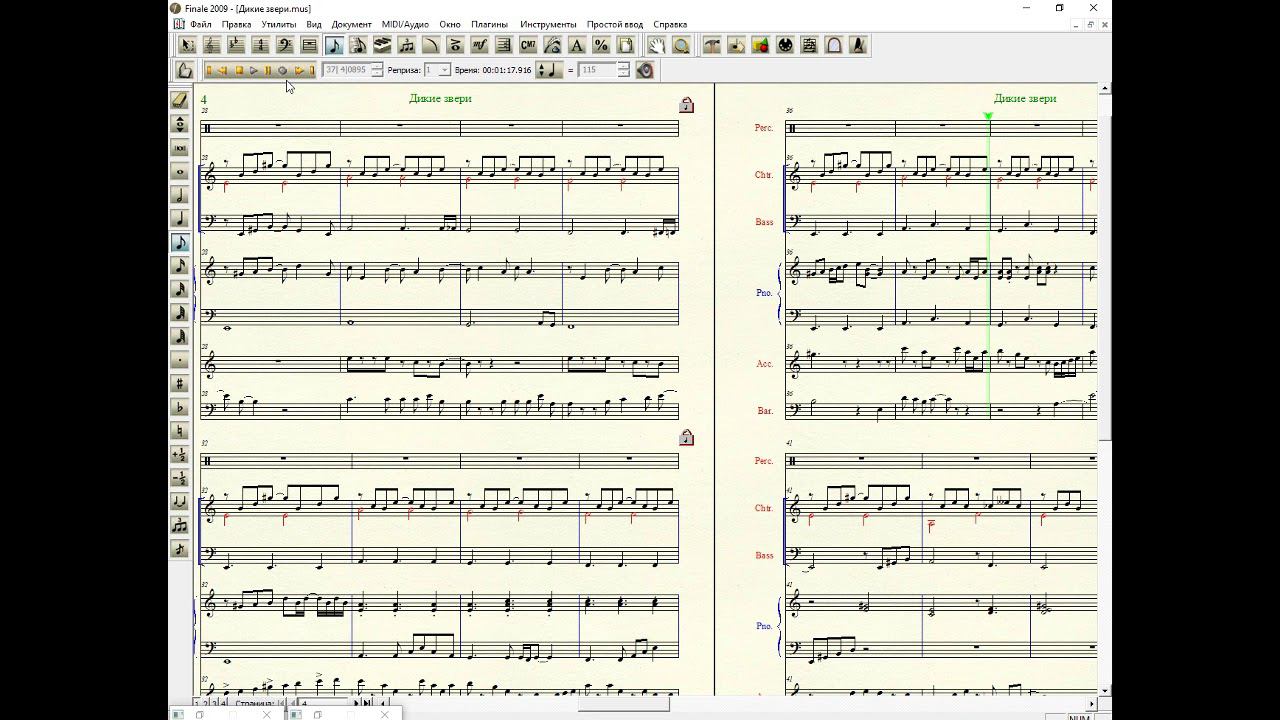The height and width of the screenshot is (720, 1280).
Task: Select the Speedy Entry tool
Action: tap(358, 45)
